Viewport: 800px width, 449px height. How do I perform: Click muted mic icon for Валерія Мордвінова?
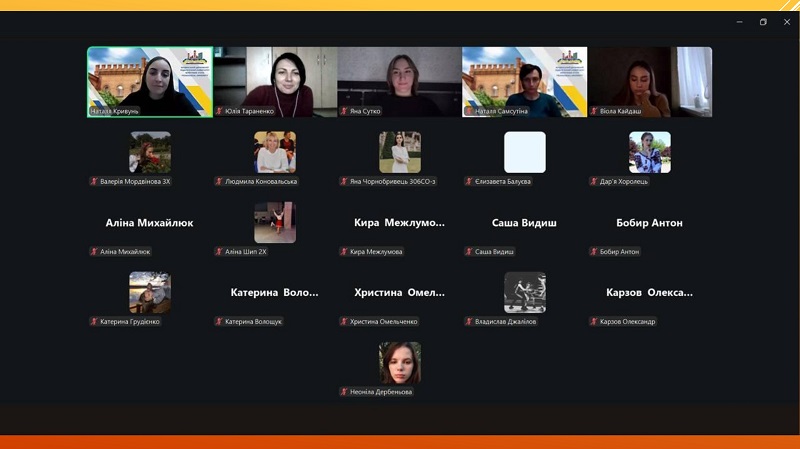95,181
